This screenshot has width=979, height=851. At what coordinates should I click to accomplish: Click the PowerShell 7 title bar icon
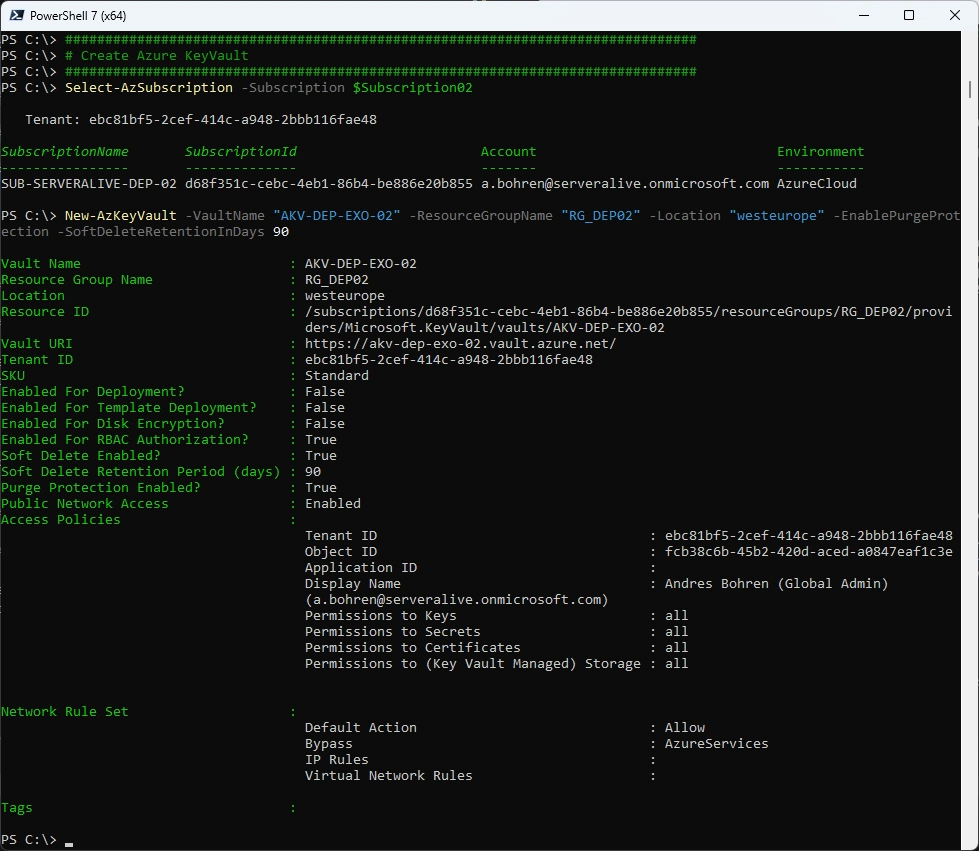tap(17, 16)
